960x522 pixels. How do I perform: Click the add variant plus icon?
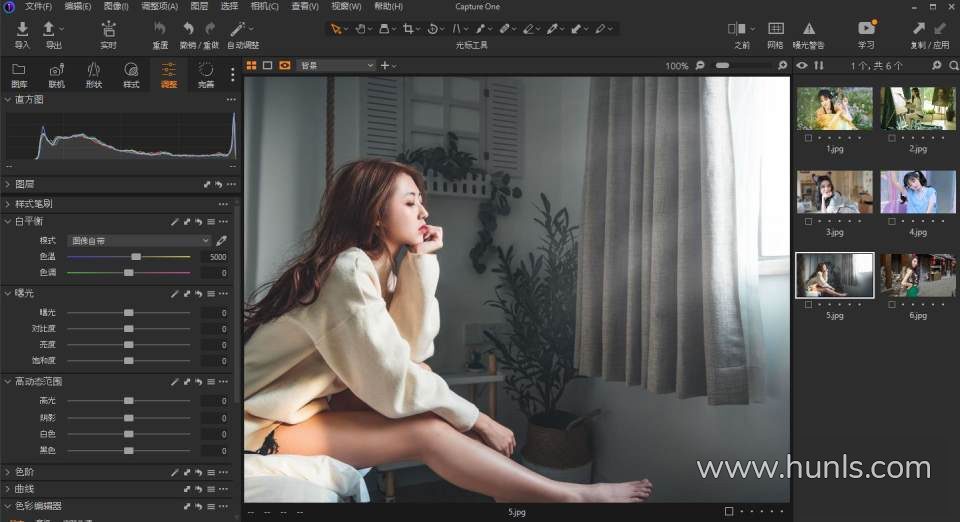[x=384, y=65]
